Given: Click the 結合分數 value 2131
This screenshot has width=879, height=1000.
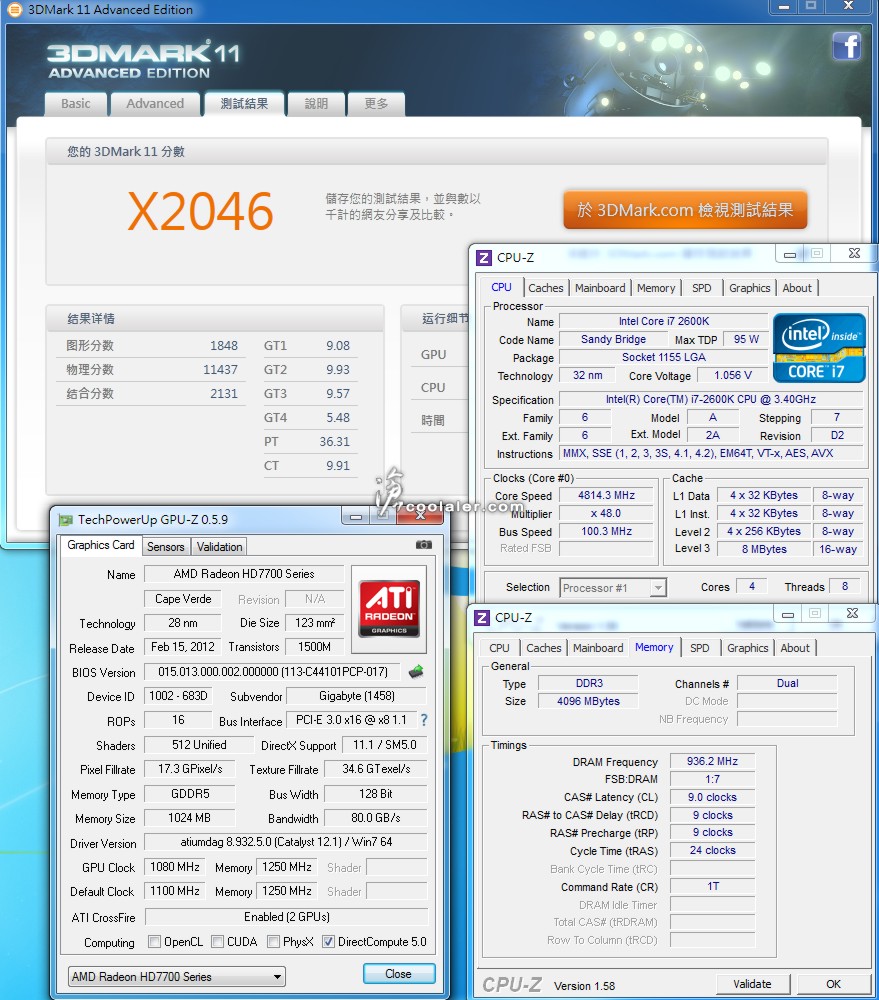Looking at the screenshot, I should [224, 393].
